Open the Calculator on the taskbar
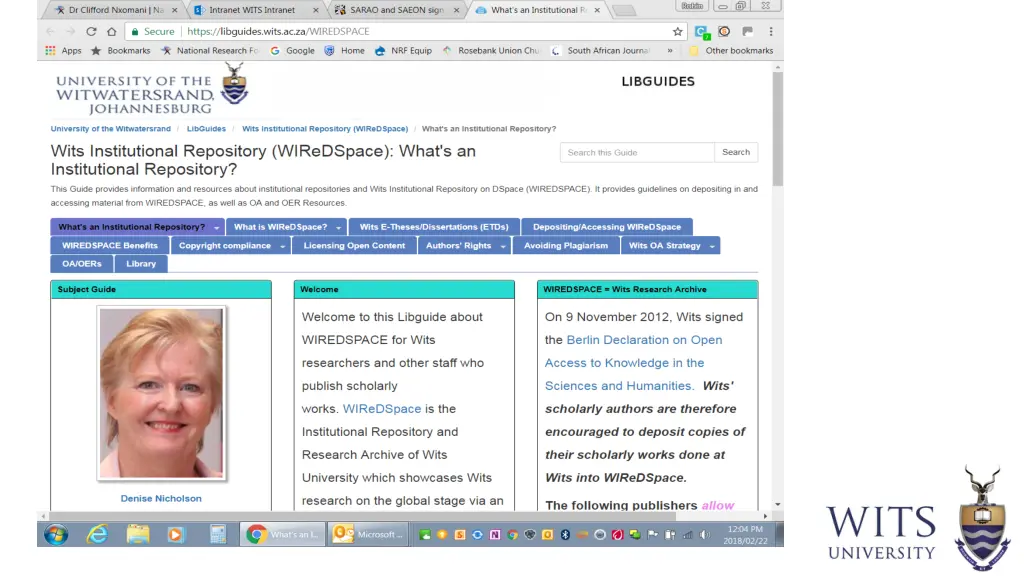 pyautogui.click(x=217, y=534)
